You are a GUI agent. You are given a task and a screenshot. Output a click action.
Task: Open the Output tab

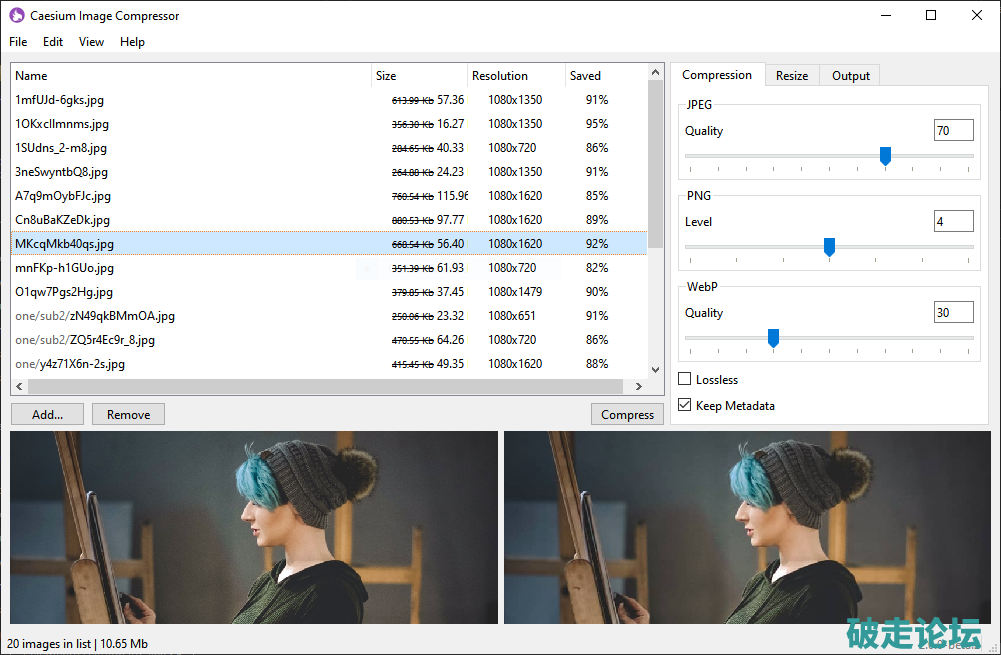pos(851,76)
